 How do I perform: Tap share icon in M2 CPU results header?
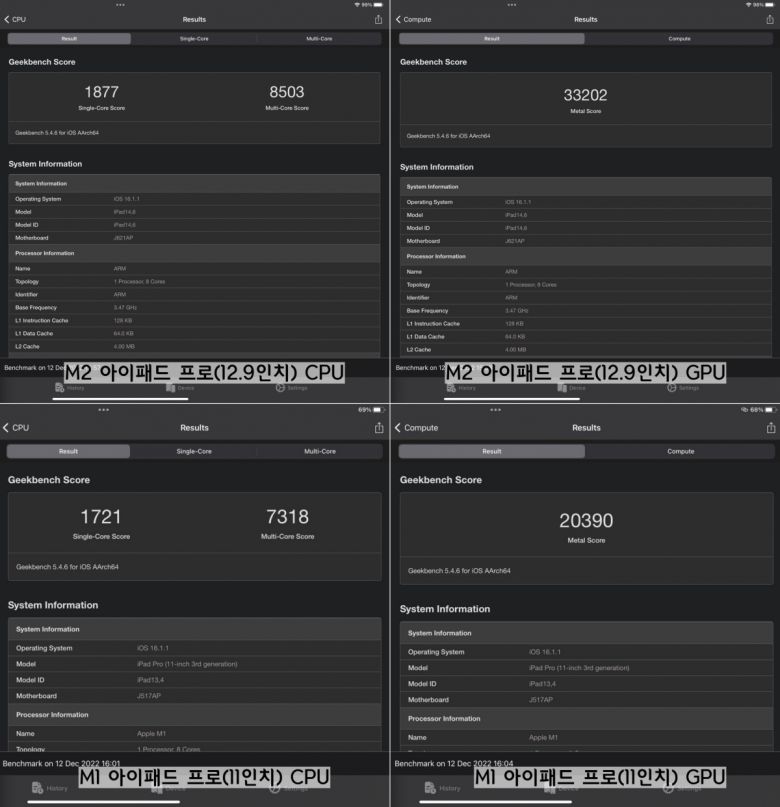[378, 19]
